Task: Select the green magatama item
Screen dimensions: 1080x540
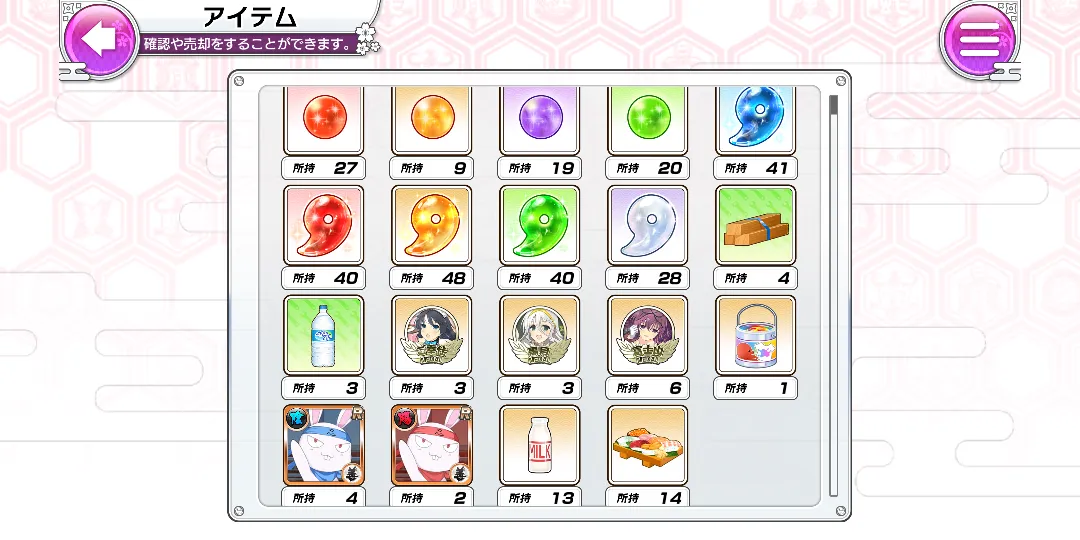Action: 539,225
